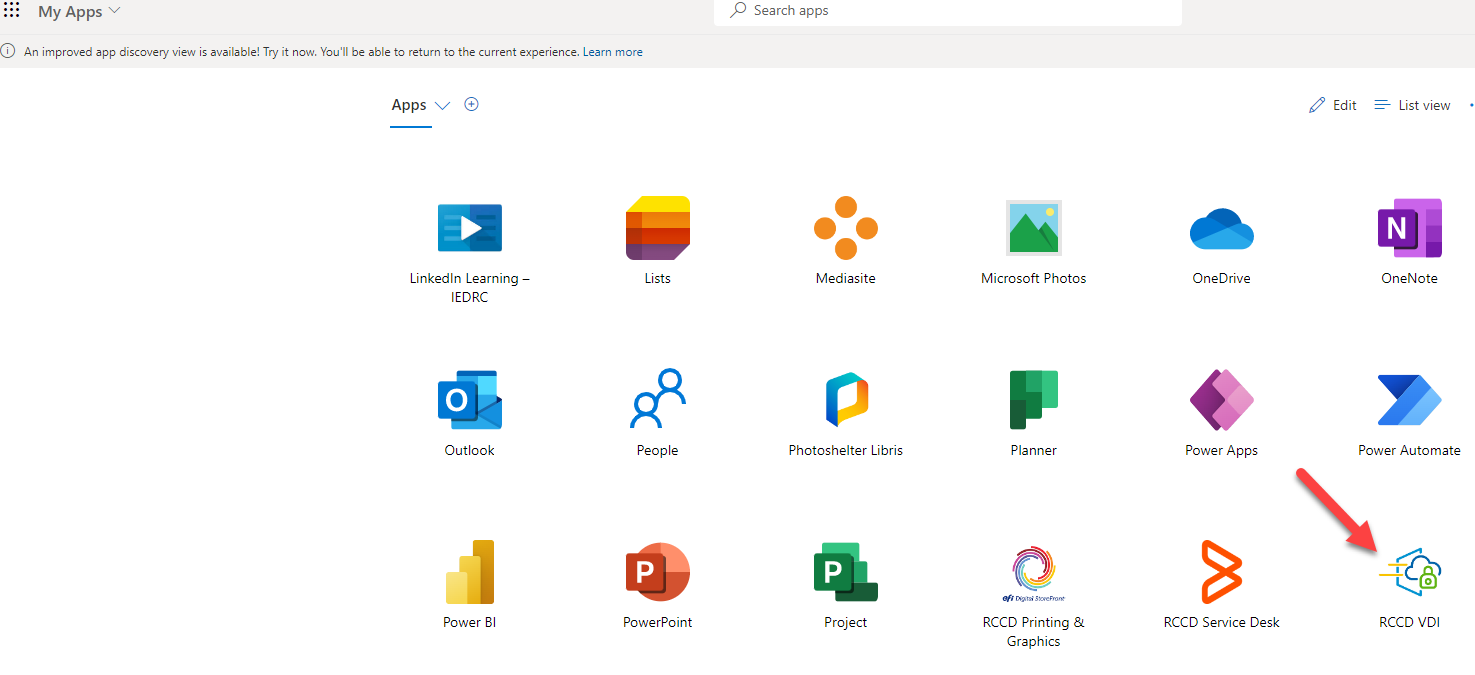Viewport: 1475px width, 675px height.
Task: Open the OneNote app icon
Action: tap(1409, 228)
